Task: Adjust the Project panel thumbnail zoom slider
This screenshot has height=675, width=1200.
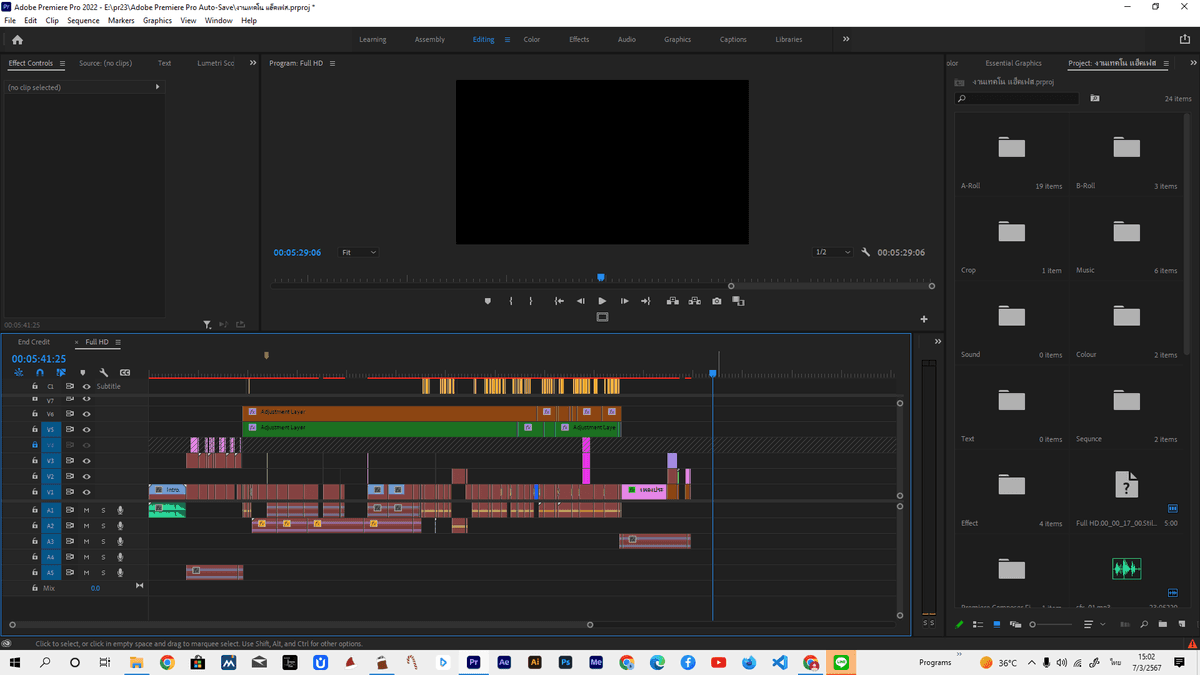Action: [1050, 624]
